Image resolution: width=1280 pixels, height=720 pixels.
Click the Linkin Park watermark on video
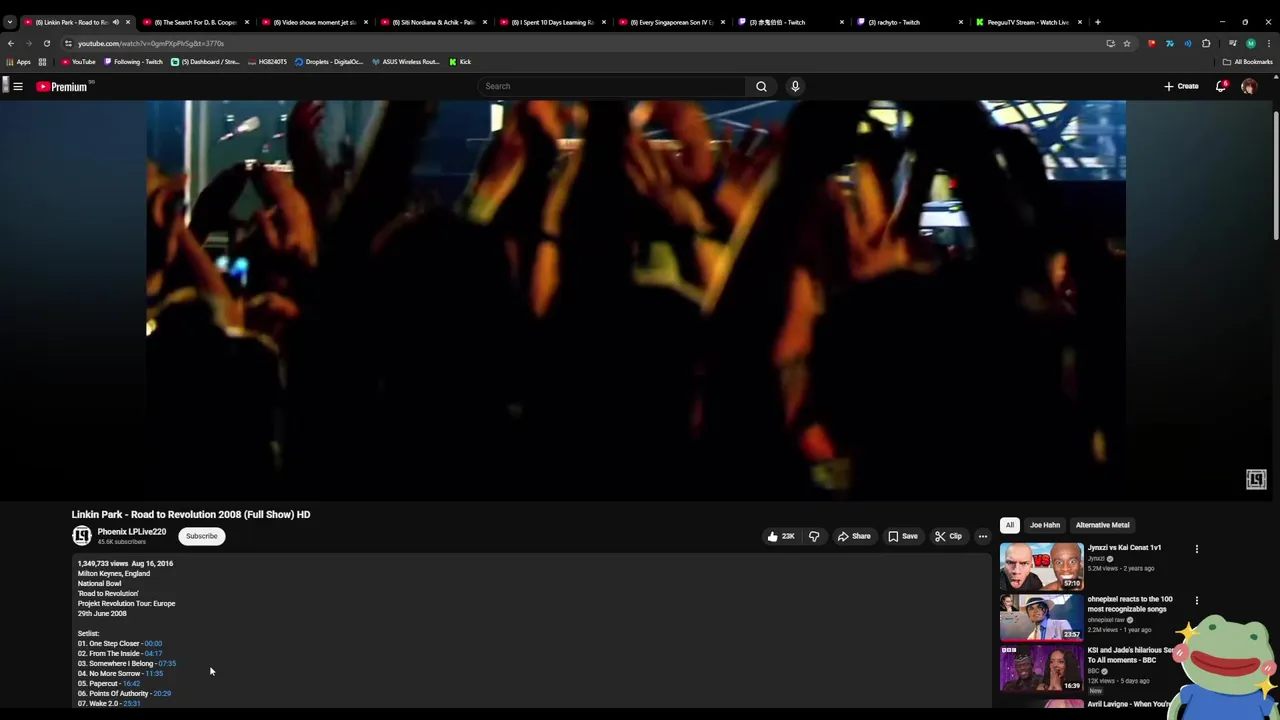coord(1256,480)
